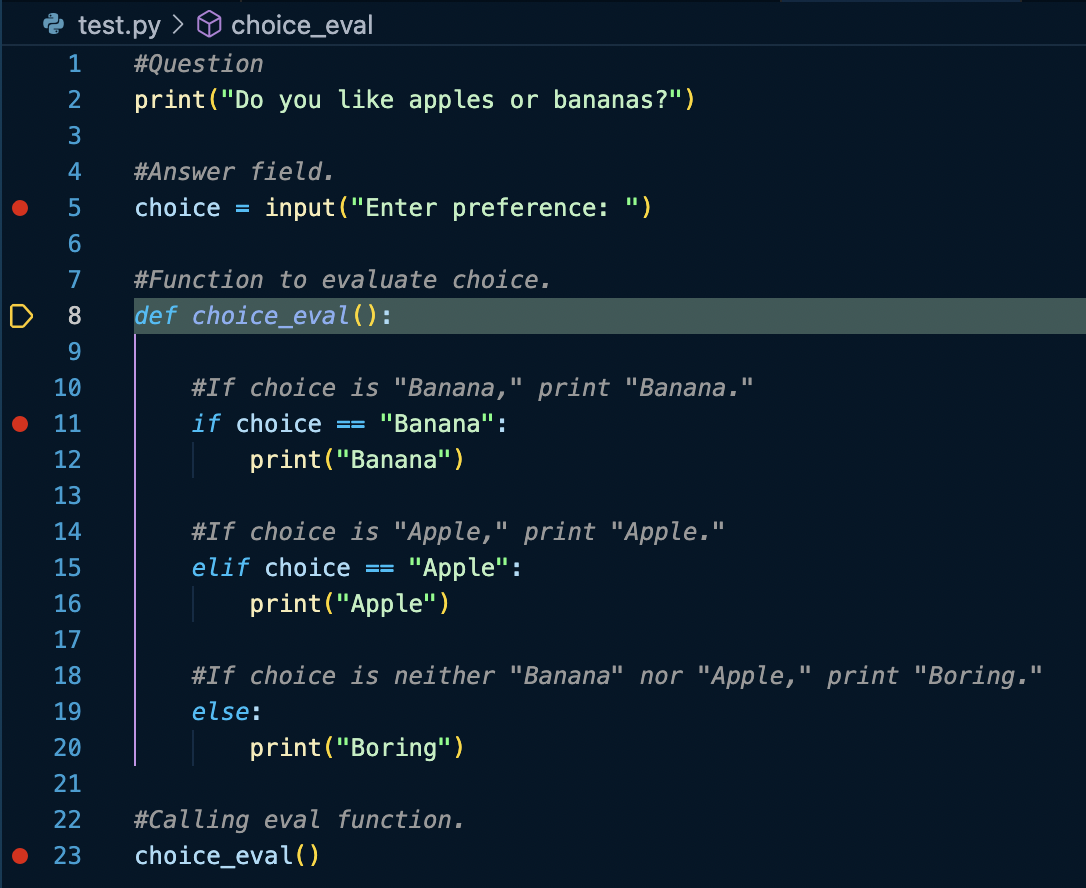
Task: Click the choice_eval symbol cube icon
Action: click(x=209, y=24)
